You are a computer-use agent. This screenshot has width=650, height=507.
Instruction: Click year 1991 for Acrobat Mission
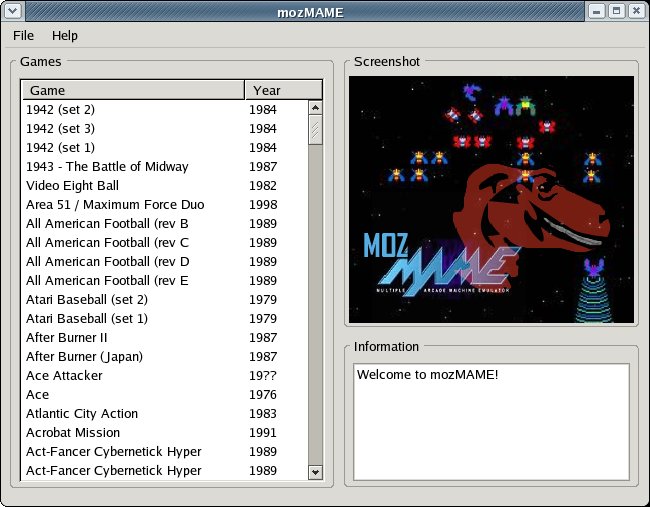coord(263,433)
